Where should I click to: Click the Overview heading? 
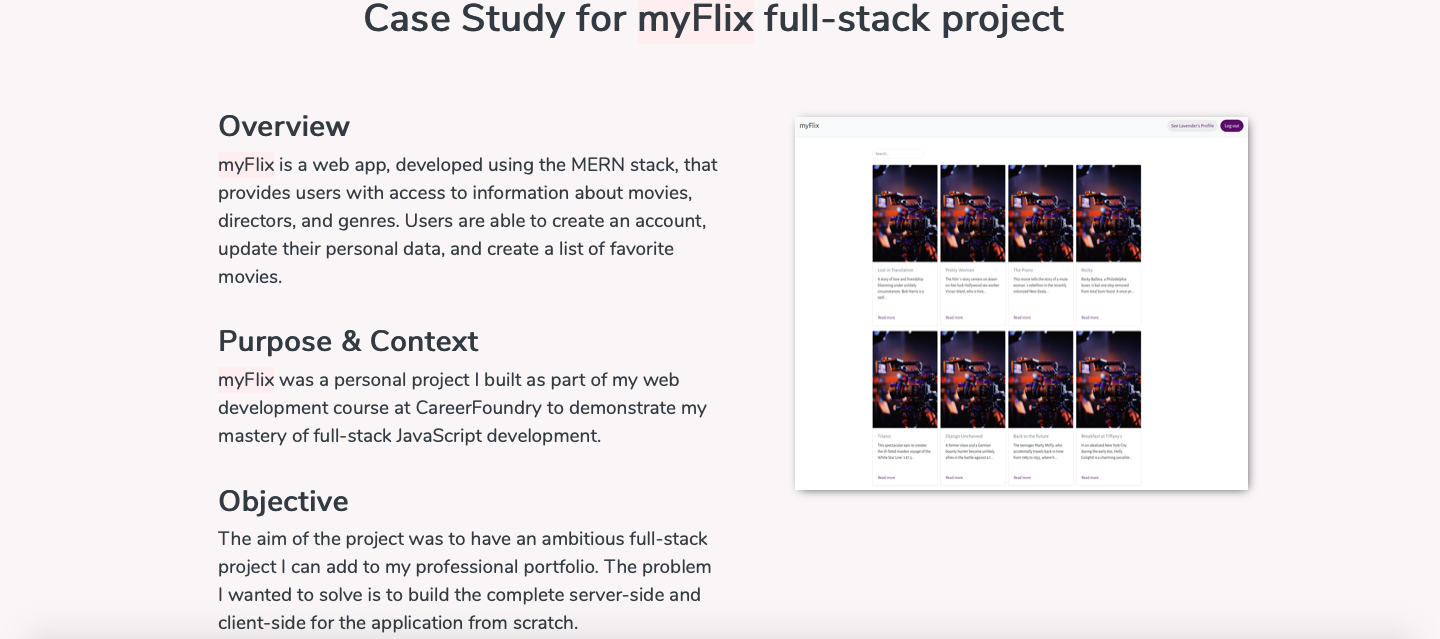pyautogui.click(x=284, y=126)
